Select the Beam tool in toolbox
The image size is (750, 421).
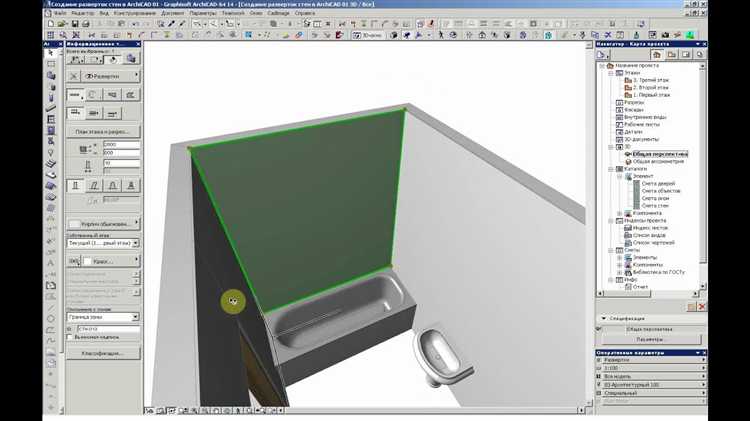pyautogui.click(x=51, y=109)
